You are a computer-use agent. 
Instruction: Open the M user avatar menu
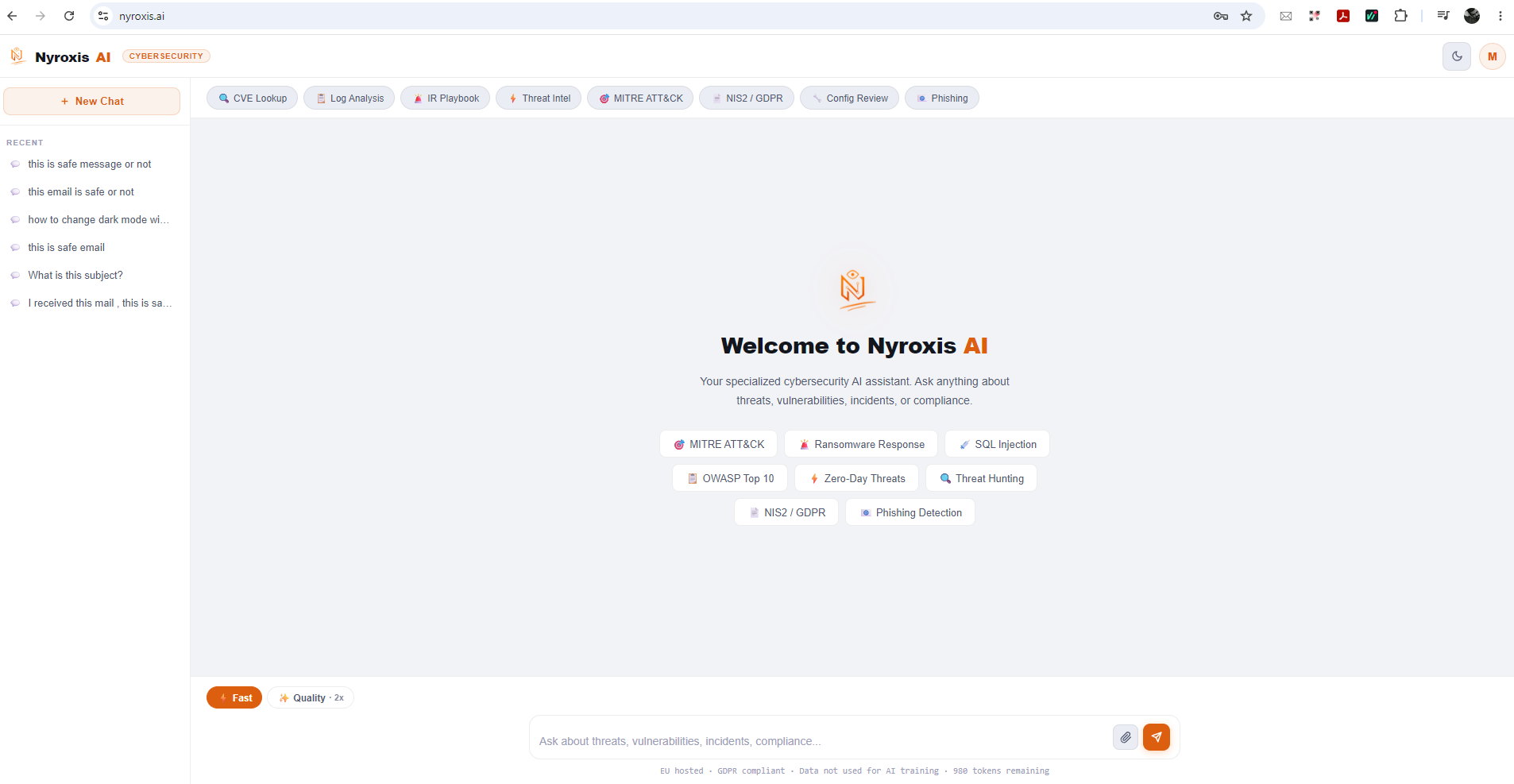[x=1493, y=56]
